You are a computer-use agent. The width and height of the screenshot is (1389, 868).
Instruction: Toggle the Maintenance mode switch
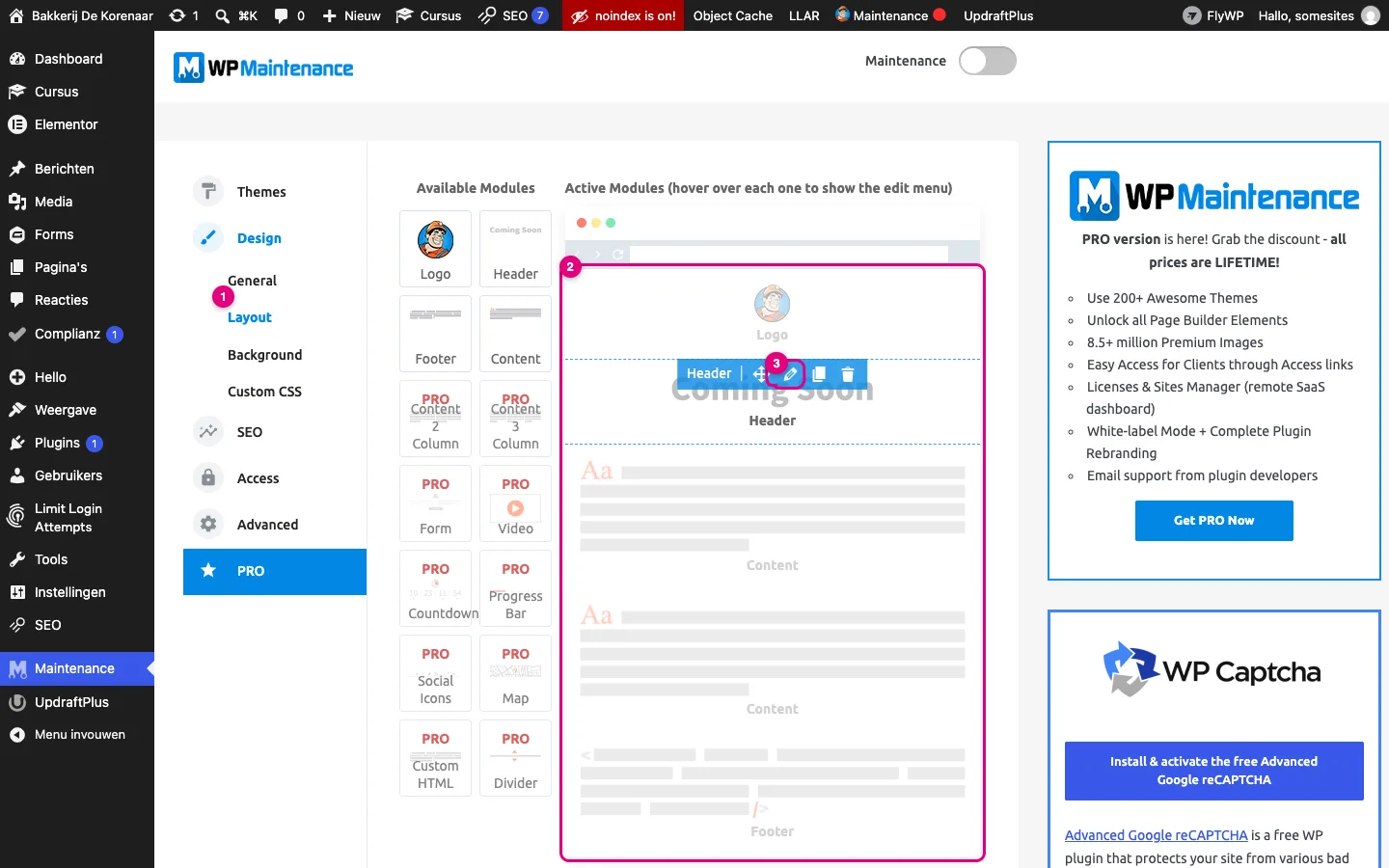pyautogui.click(x=988, y=61)
